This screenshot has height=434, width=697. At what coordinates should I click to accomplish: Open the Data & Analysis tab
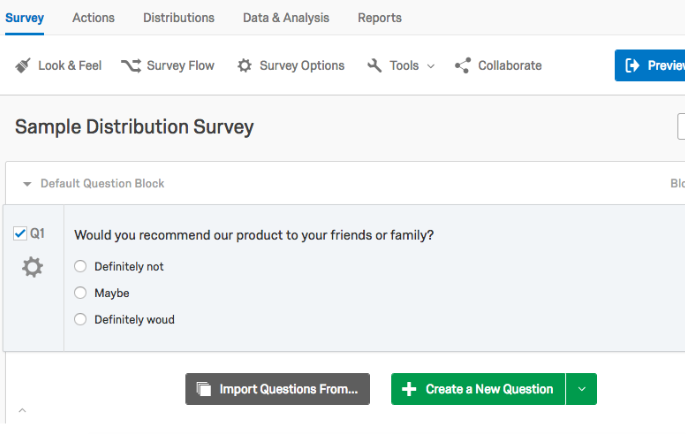pyautogui.click(x=286, y=18)
